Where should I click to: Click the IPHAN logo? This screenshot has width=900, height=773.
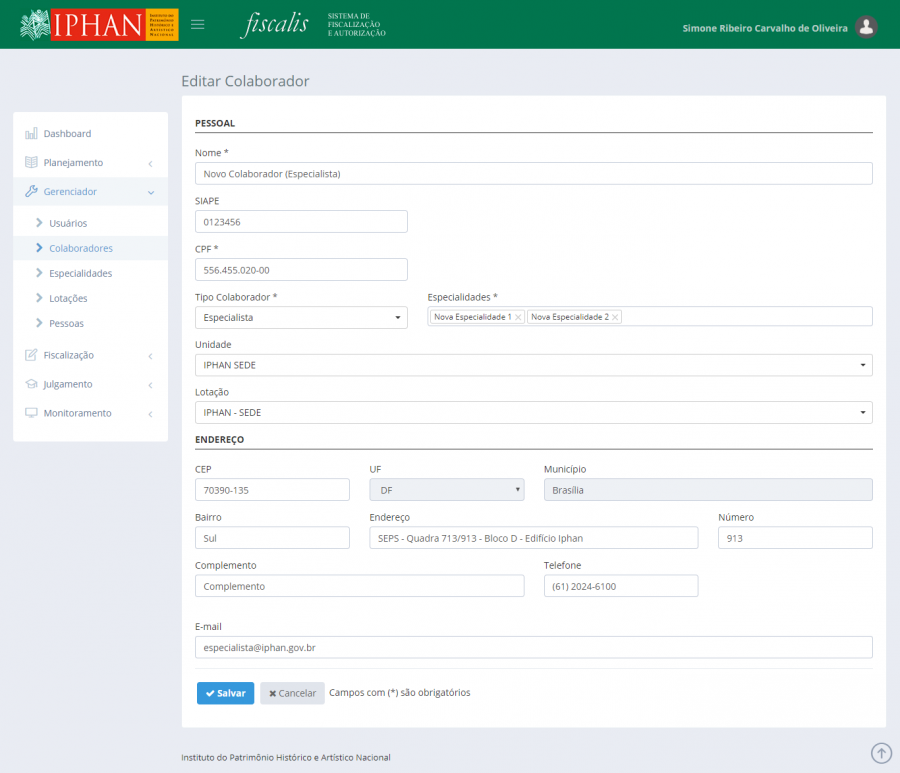click(x=99, y=25)
